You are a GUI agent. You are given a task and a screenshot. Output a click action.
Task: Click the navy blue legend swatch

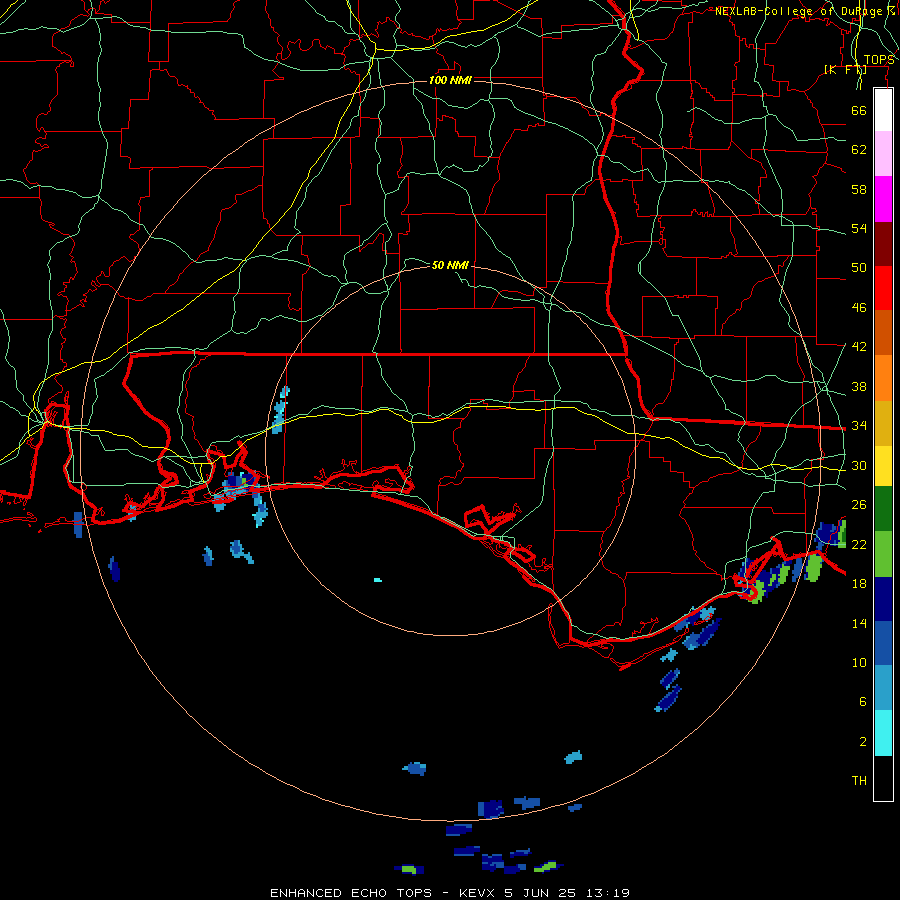coord(883,599)
